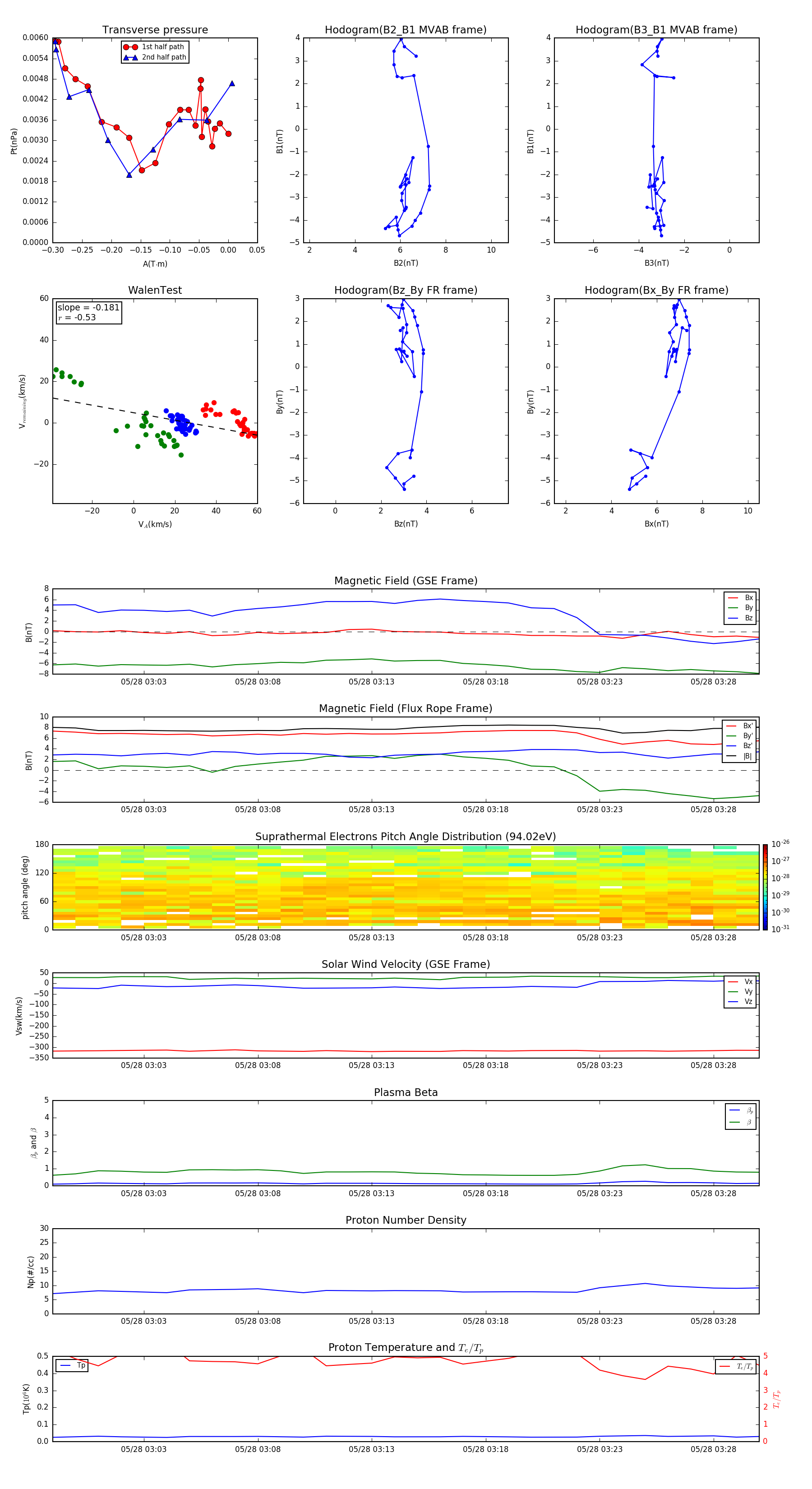This screenshot has width=812, height=1489.
Task: Select the "By'" legend entry in Flux Rope panel
Action: (x=740, y=736)
